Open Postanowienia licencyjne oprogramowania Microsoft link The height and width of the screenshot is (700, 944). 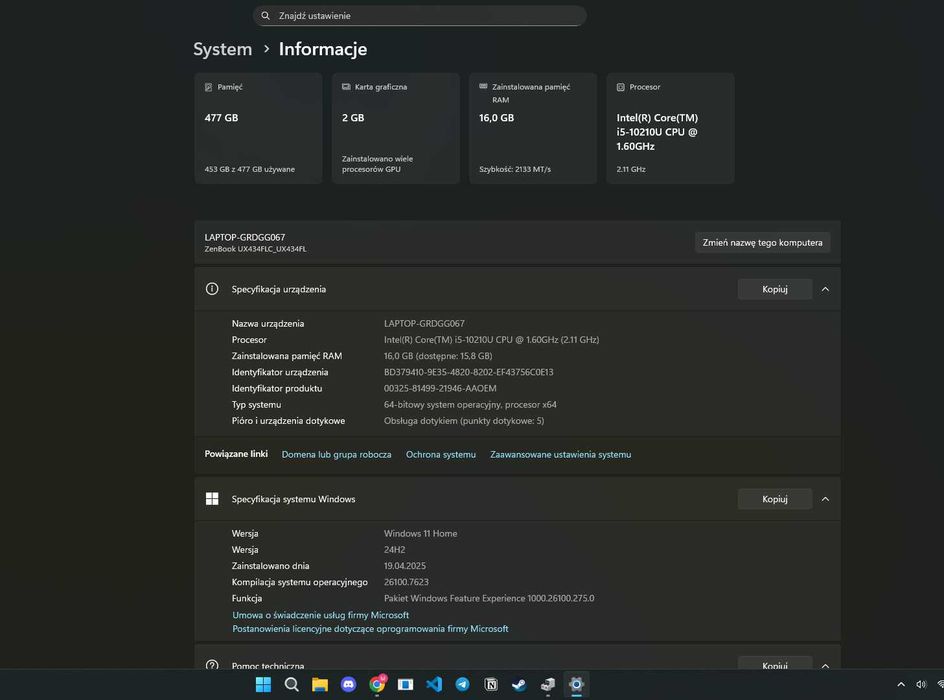370,628
